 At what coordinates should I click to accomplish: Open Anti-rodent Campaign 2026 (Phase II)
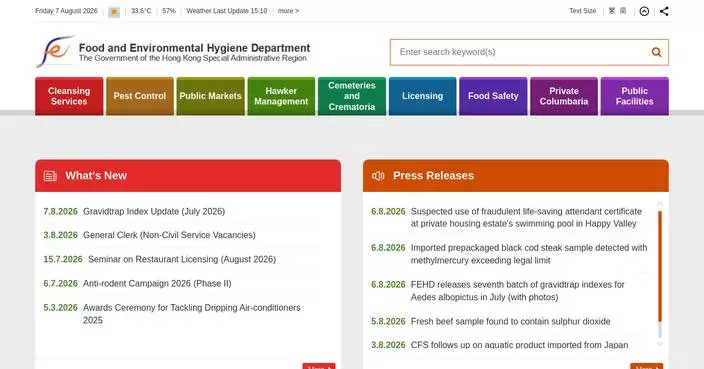click(x=157, y=284)
